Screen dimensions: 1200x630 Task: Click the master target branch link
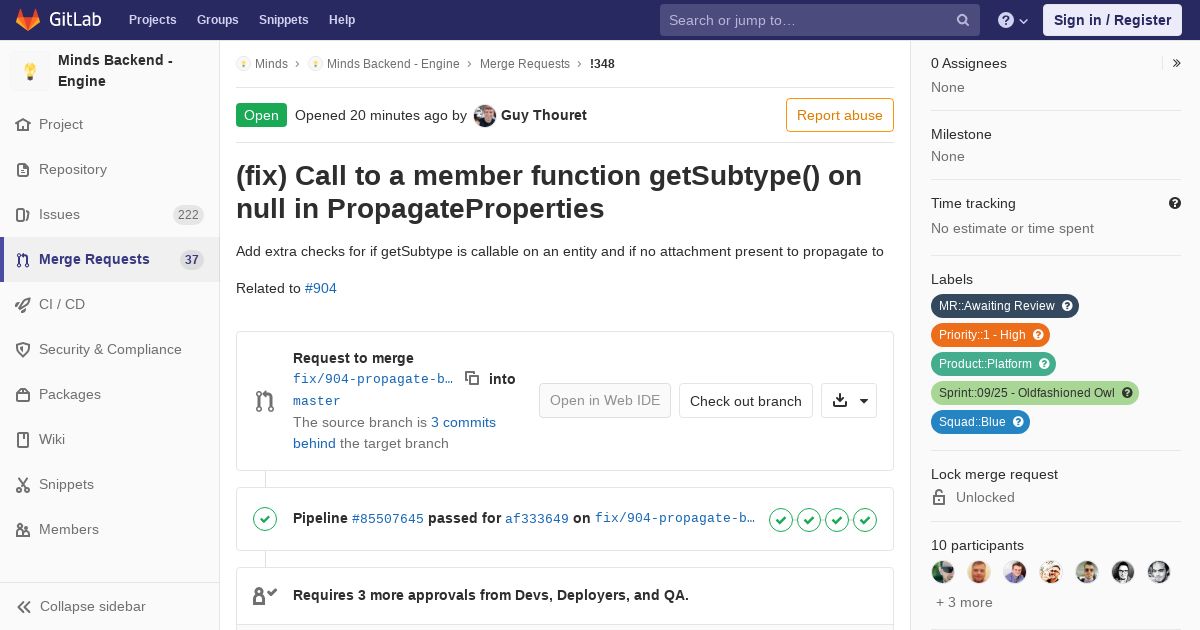coord(317,401)
